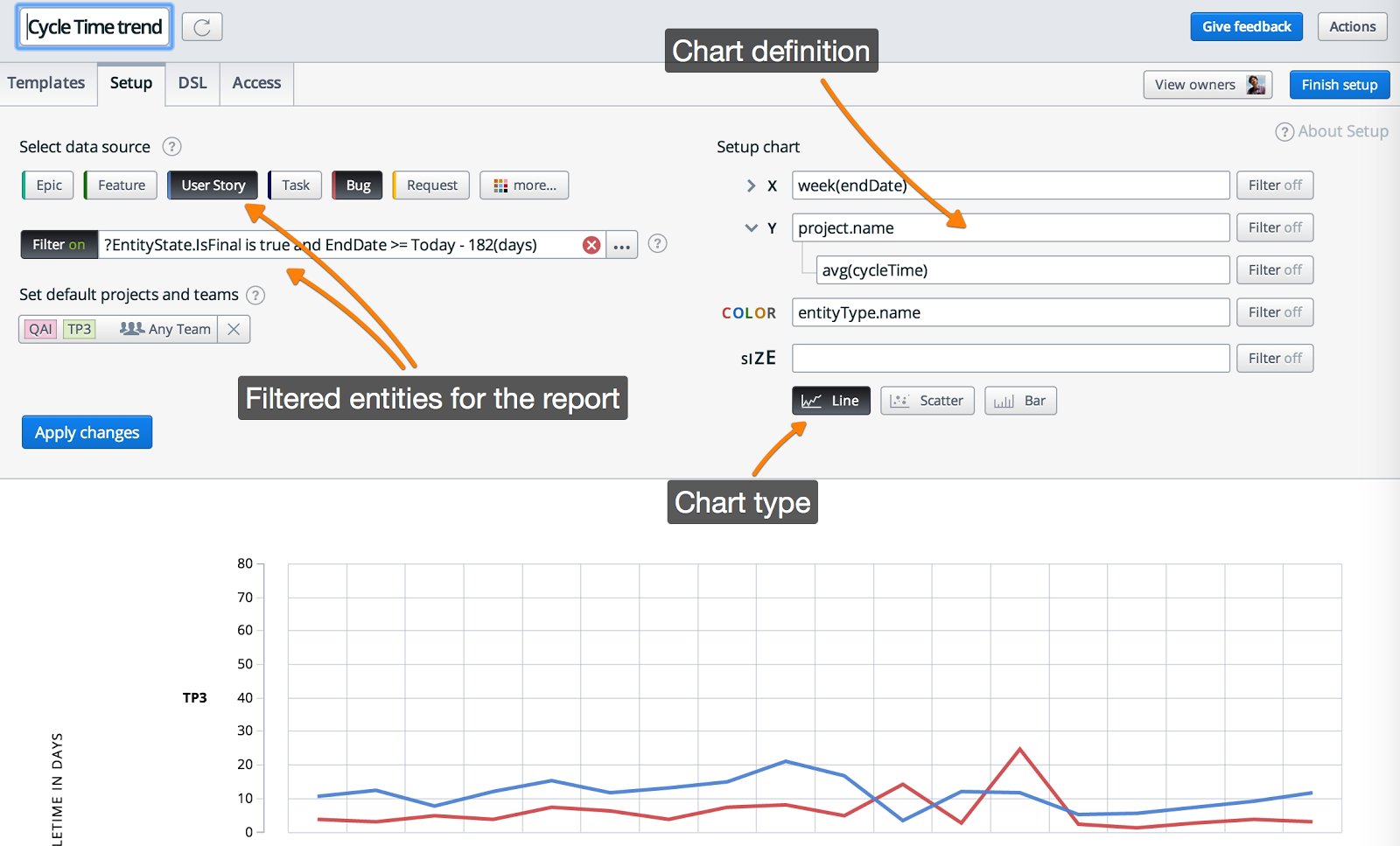The image size is (1400, 846).
Task: Click the QAI project tag
Action: (40, 329)
